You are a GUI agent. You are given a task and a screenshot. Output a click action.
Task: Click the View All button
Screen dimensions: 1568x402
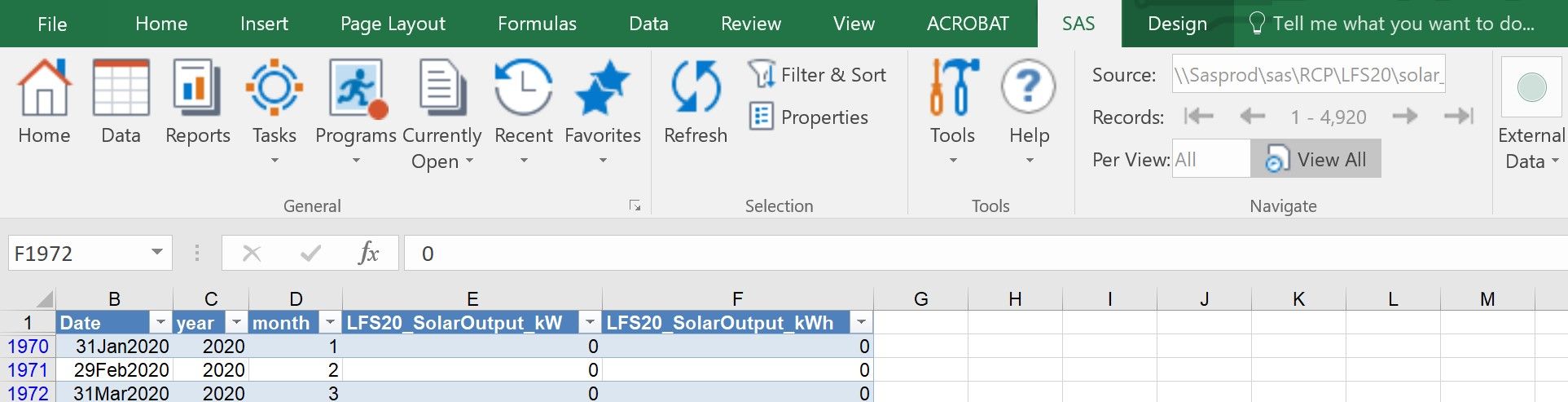[x=1316, y=159]
